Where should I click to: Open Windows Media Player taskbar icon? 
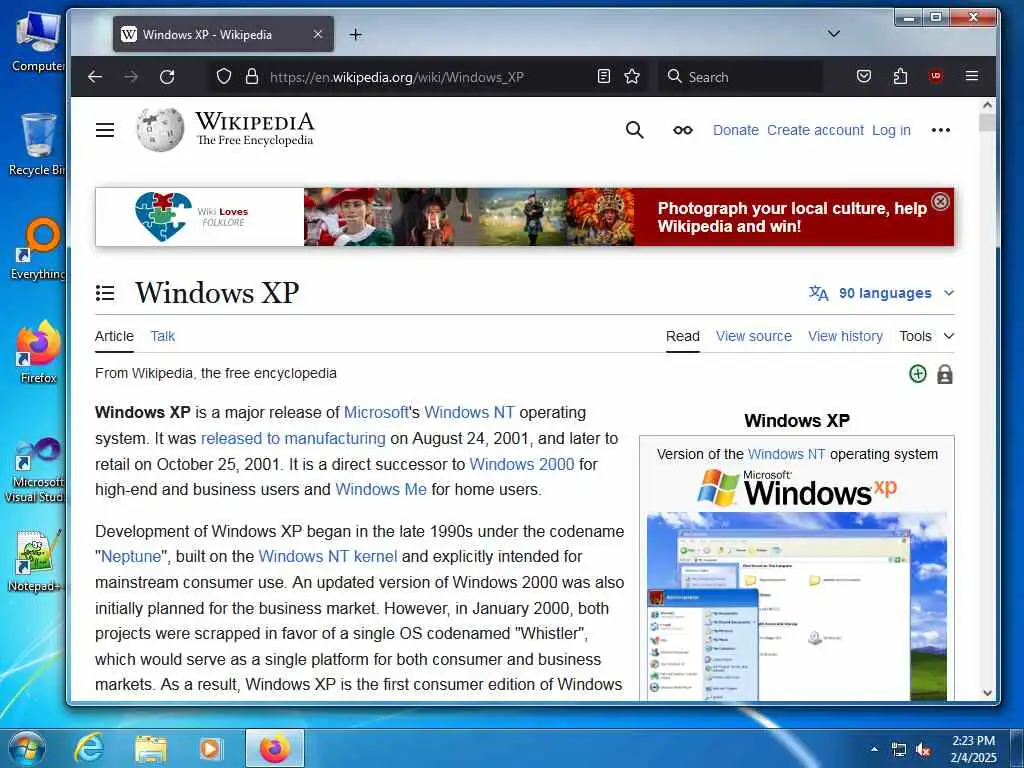(212, 748)
